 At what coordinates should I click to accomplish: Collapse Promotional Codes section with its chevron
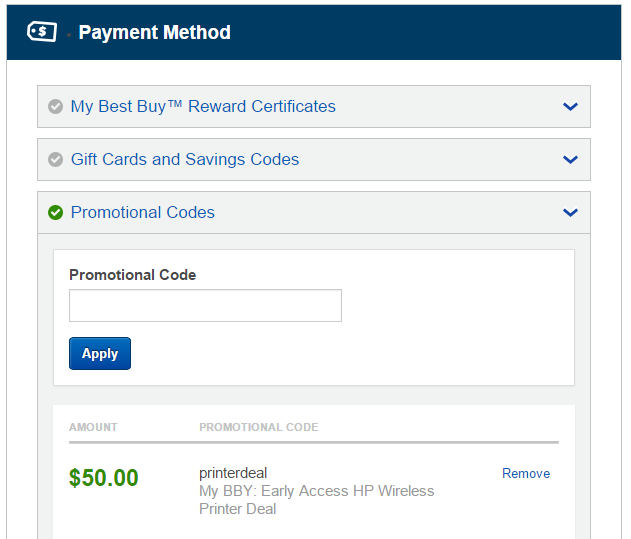click(570, 213)
